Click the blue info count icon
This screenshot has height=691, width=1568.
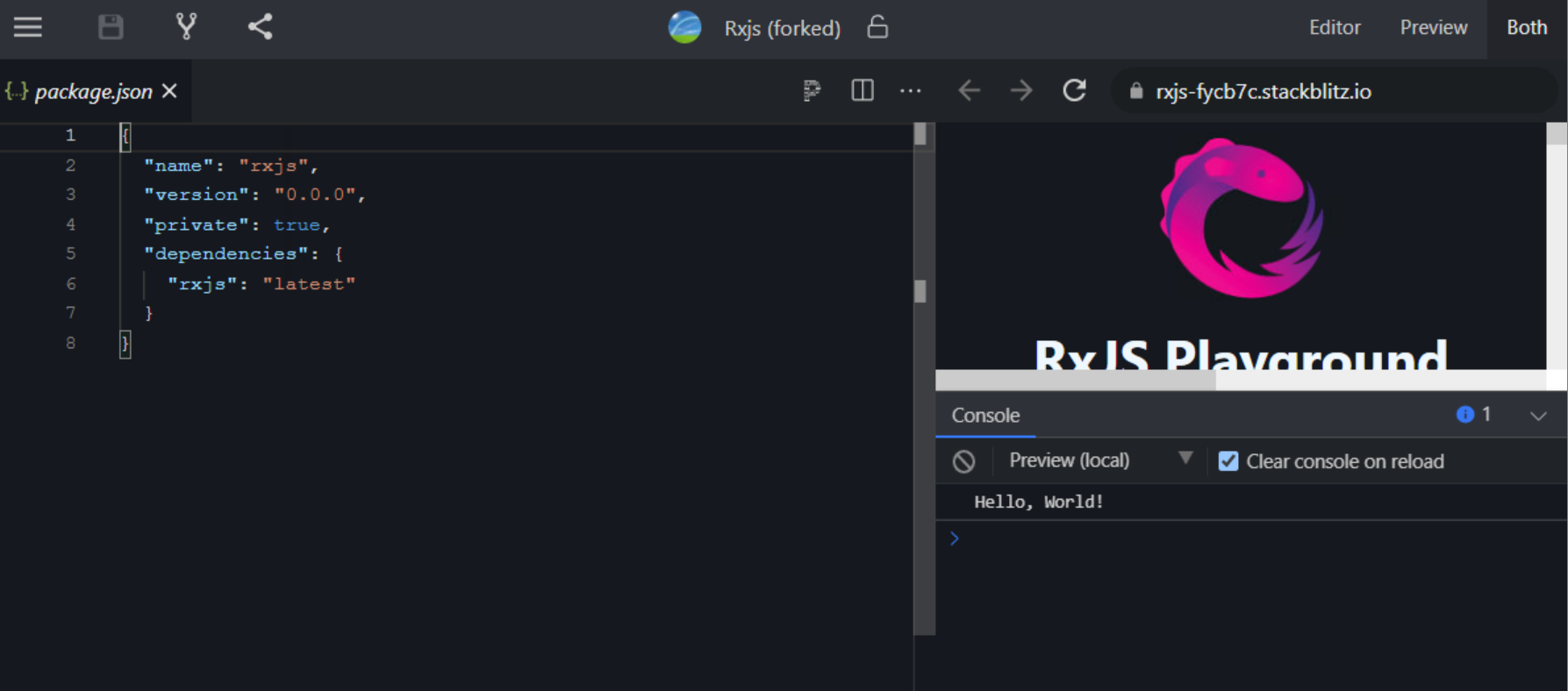[1464, 415]
